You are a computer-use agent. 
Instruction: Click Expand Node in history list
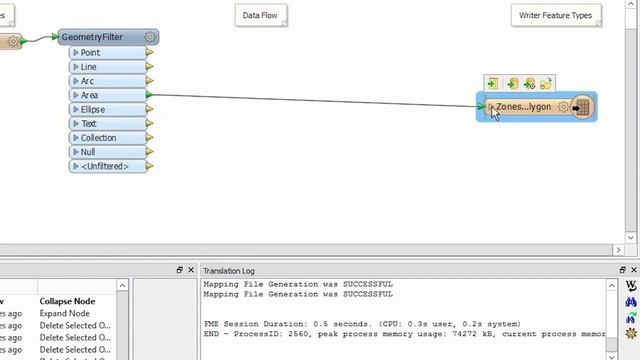64,313
